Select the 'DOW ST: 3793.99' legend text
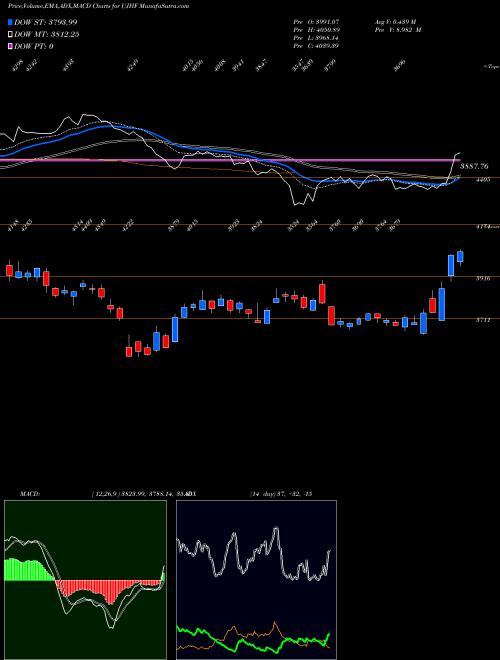This screenshot has width=500, height=660. (45, 22)
